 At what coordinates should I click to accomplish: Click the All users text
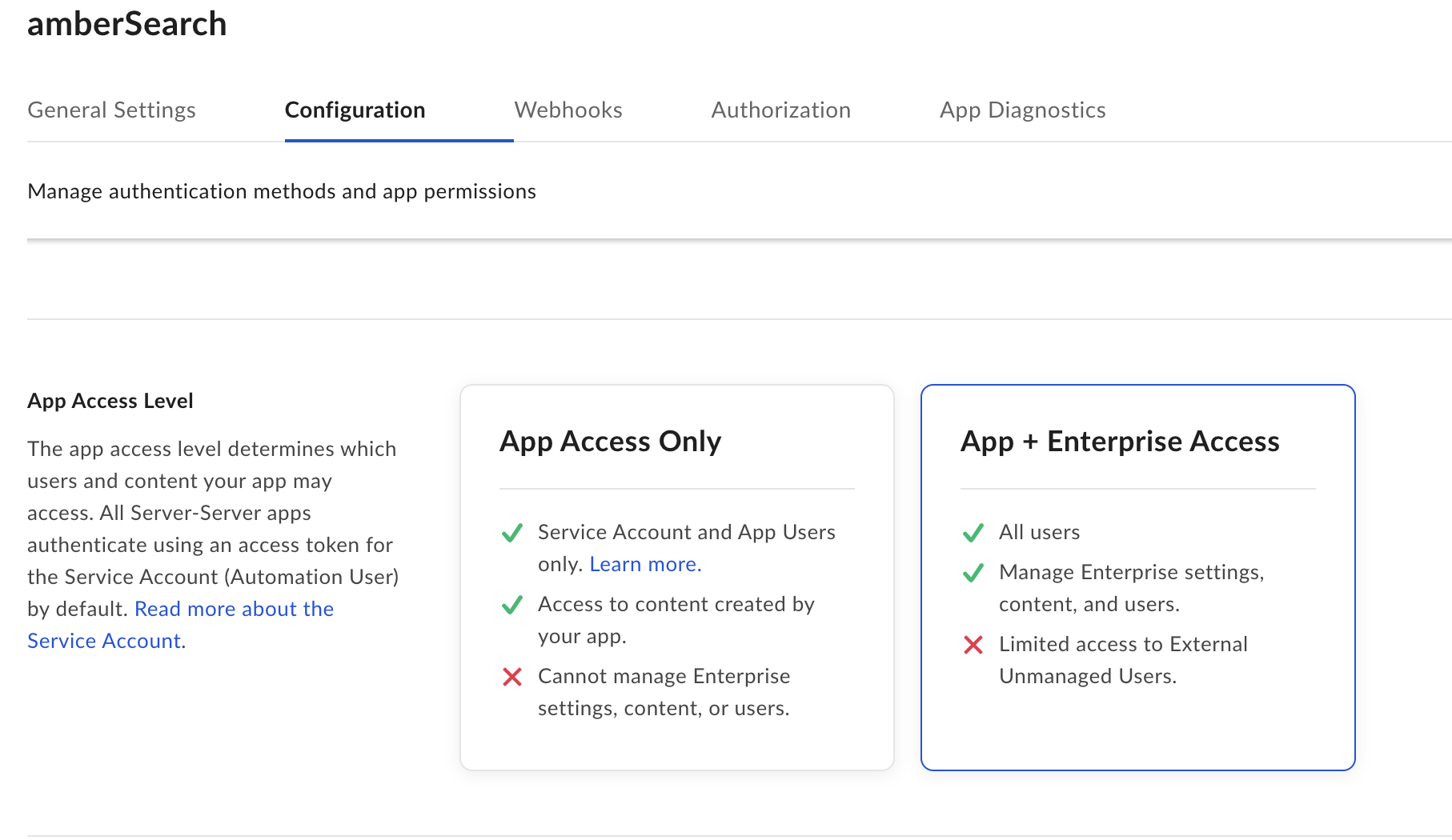tap(1039, 532)
